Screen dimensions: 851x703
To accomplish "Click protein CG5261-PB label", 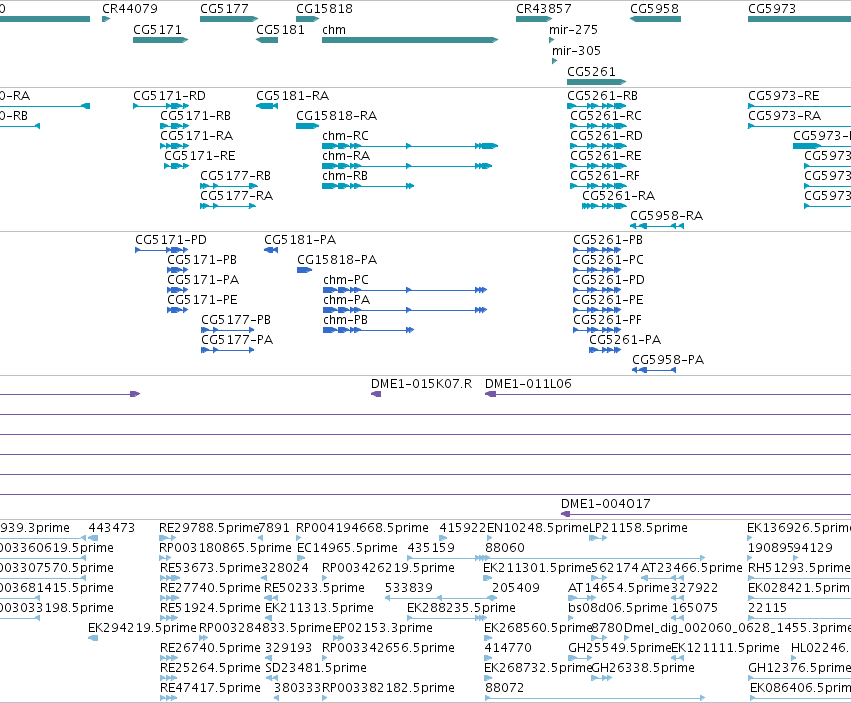I will (x=608, y=240).
